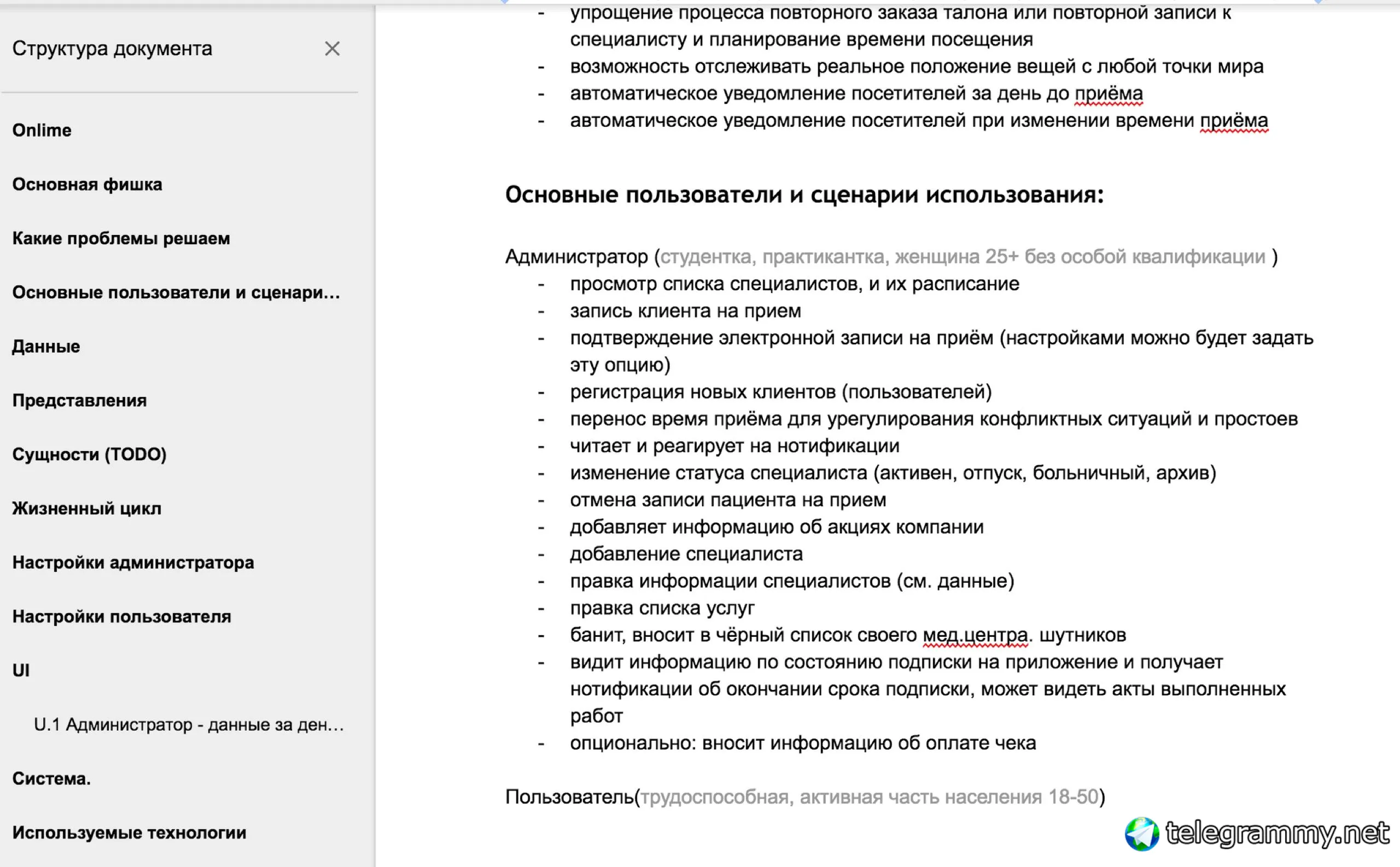The image size is (1400, 867).
Task: Open 'Представления' outline heading
Action: (x=79, y=400)
